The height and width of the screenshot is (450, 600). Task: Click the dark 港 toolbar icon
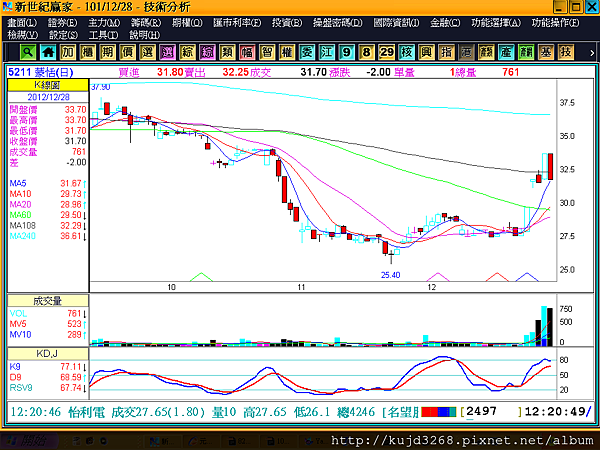coord(466,52)
